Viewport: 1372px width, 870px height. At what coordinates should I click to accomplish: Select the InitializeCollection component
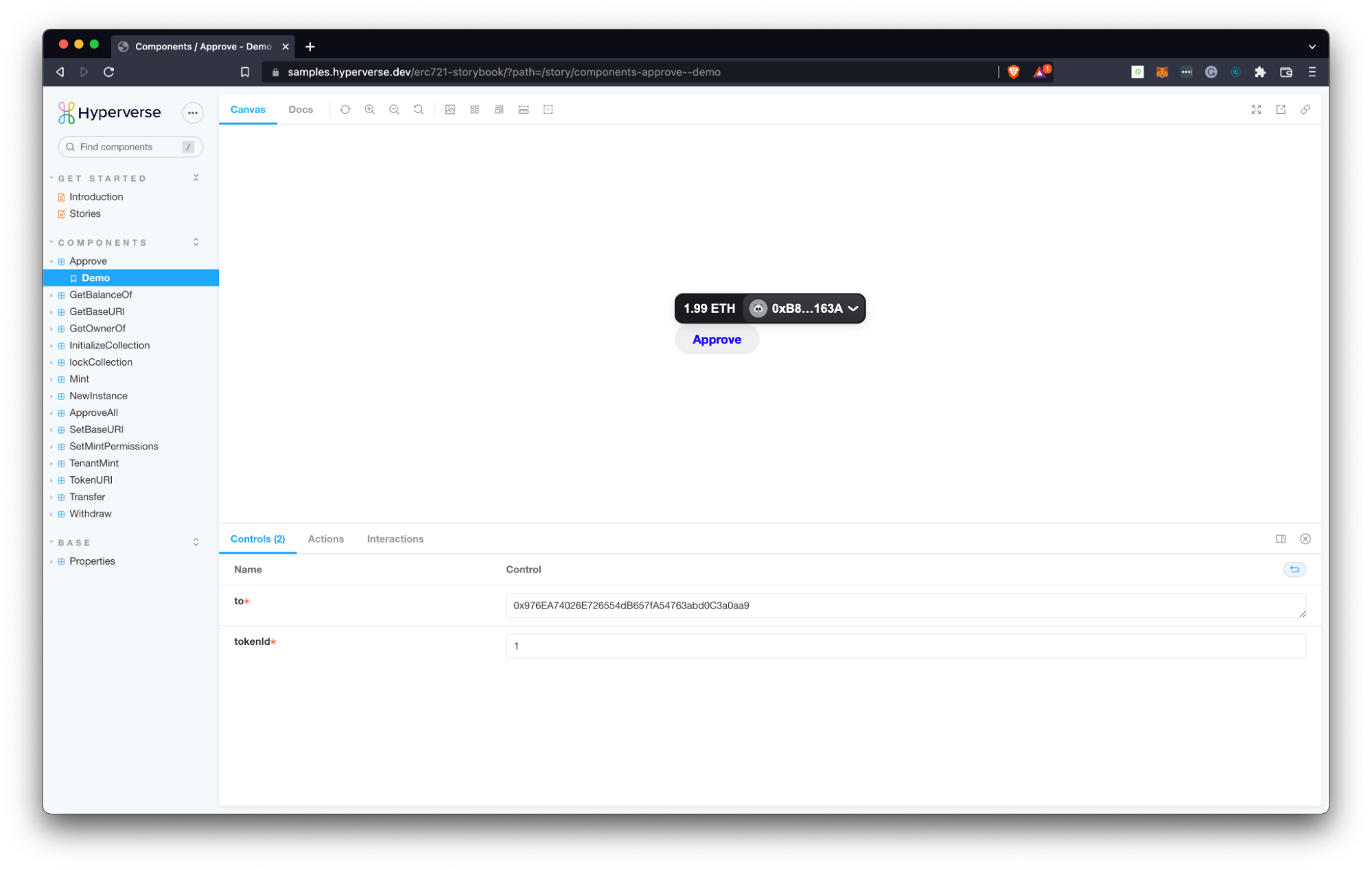[109, 346]
